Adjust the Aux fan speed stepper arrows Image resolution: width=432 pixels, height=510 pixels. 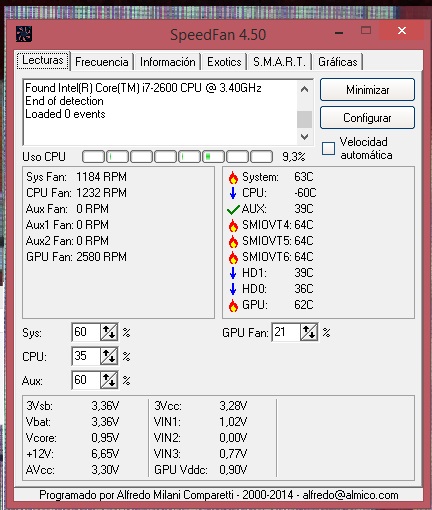coord(109,380)
